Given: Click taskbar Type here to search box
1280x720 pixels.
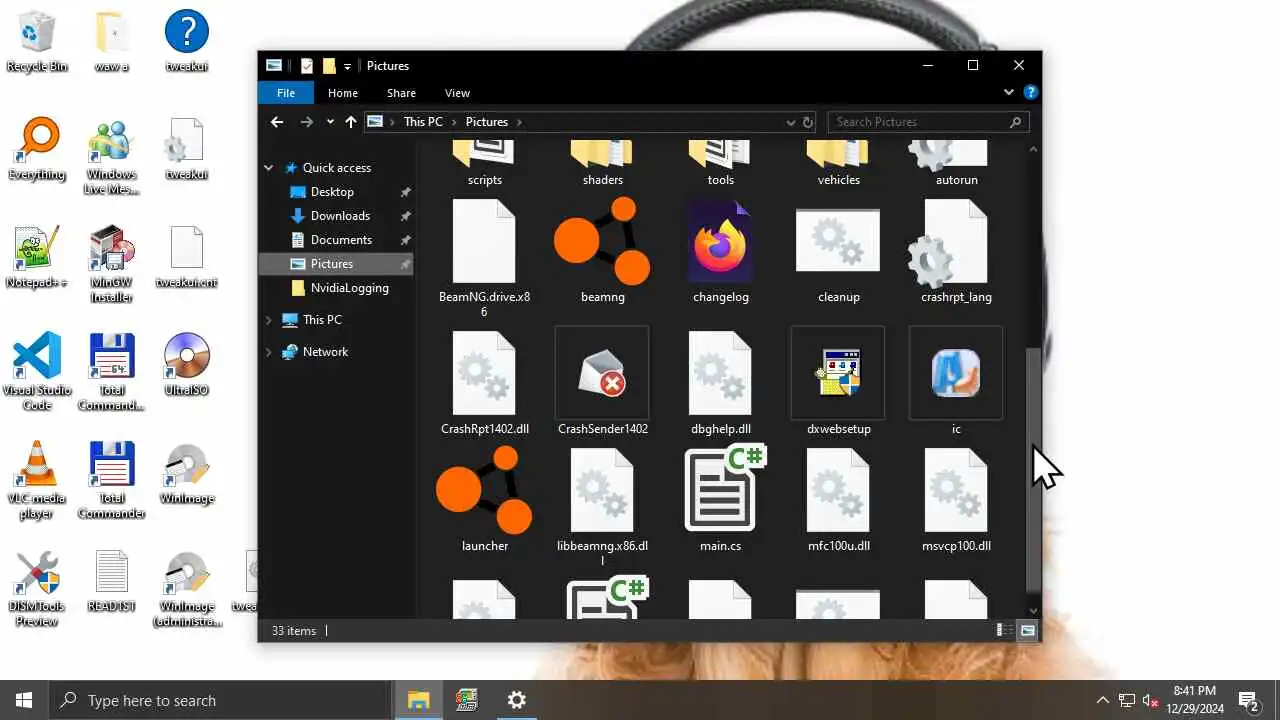Looking at the screenshot, I should (x=220, y=700).
